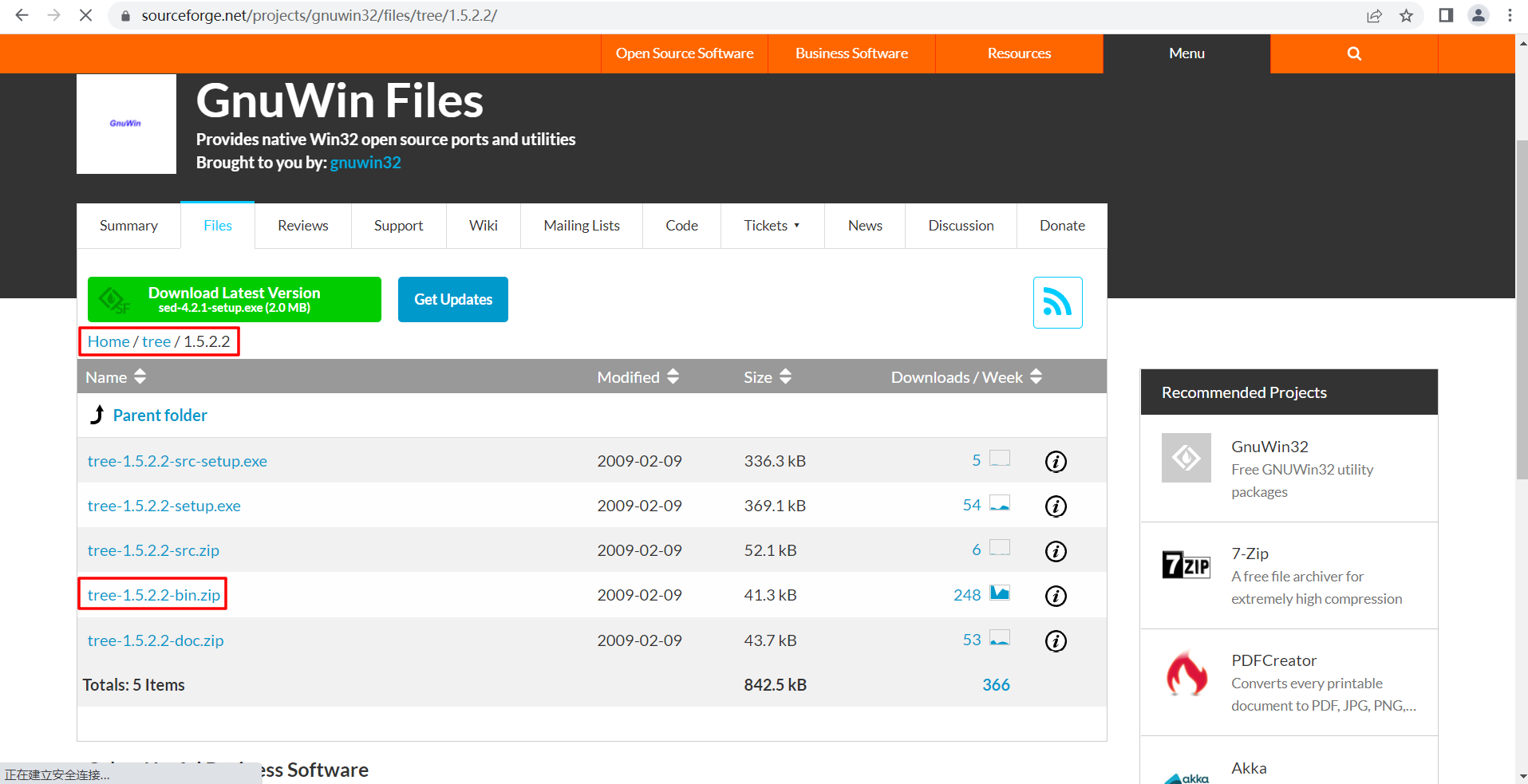The width and height of the screenshot is (1528, 784).
Task: Click the site security lock icon
Action: (125, 16)
